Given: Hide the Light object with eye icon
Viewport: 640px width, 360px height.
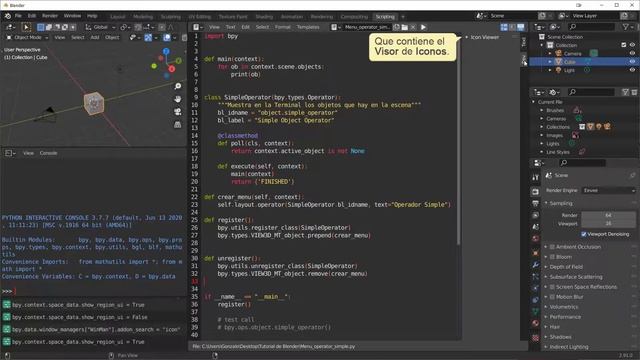Looking at the screenshot, I should [x=632, y=70].
